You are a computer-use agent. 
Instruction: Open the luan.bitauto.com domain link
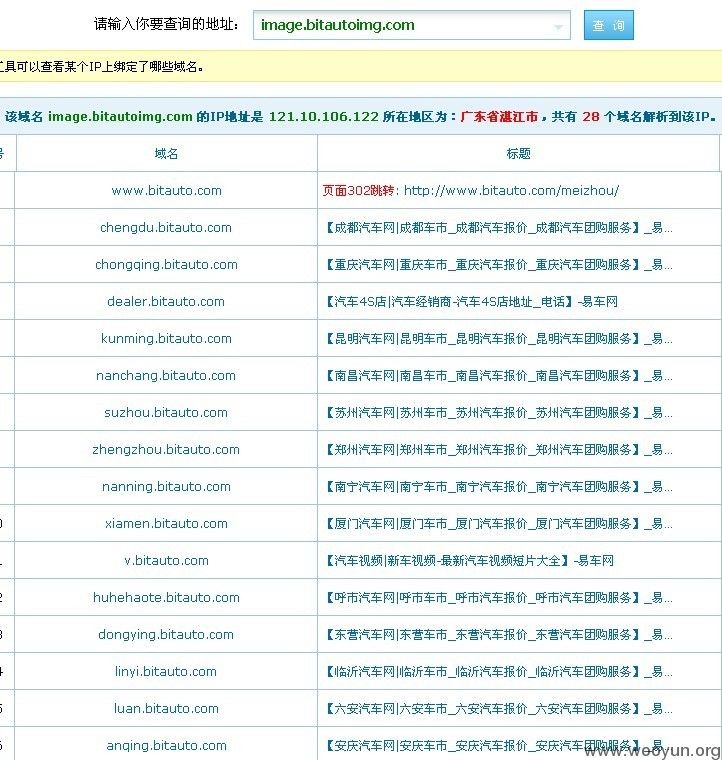tap(166, 709)
